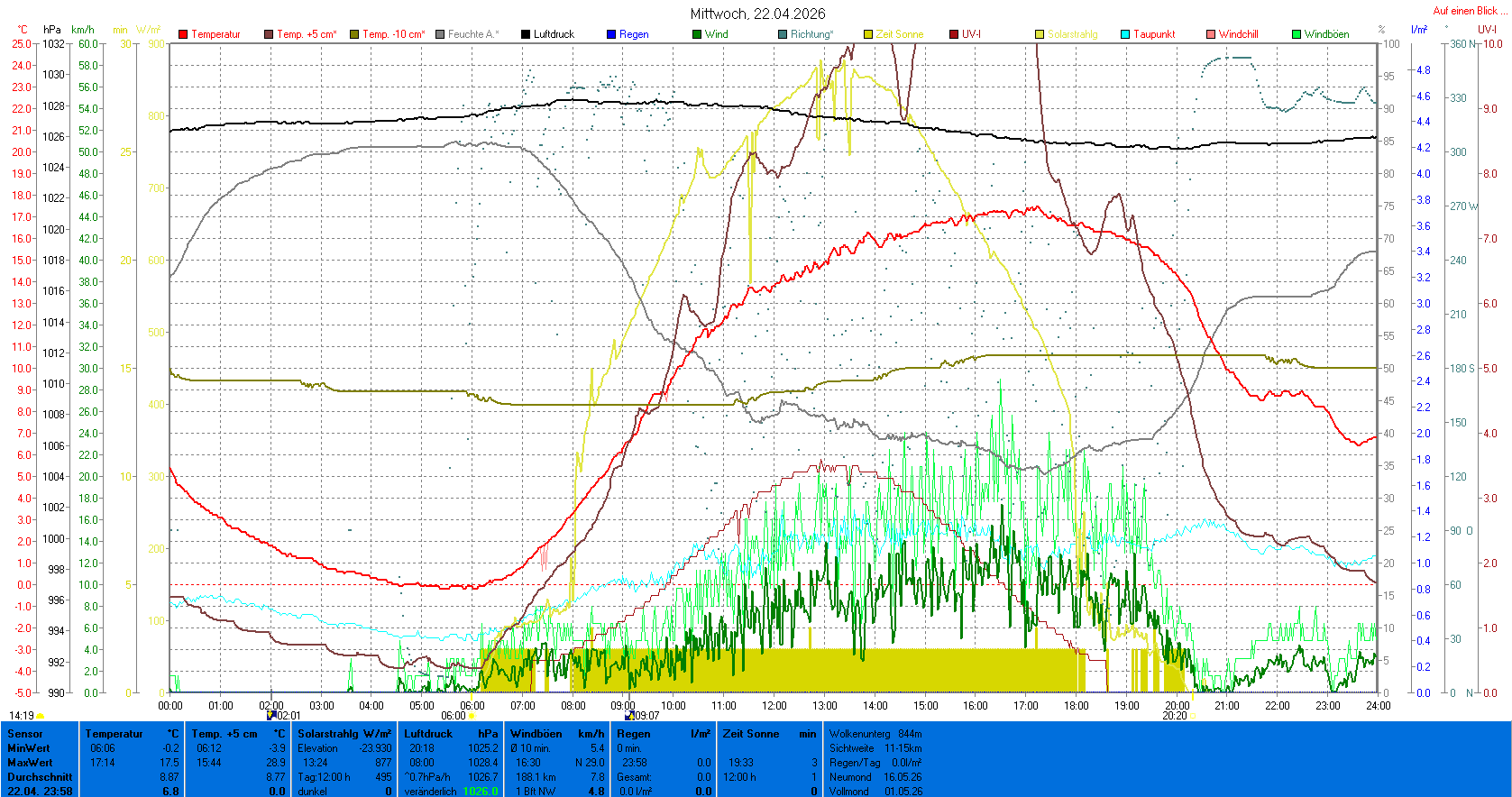
Task: Click the bright green Windböen legend square
Action: pyautogui.click(x=1297, y=34)
